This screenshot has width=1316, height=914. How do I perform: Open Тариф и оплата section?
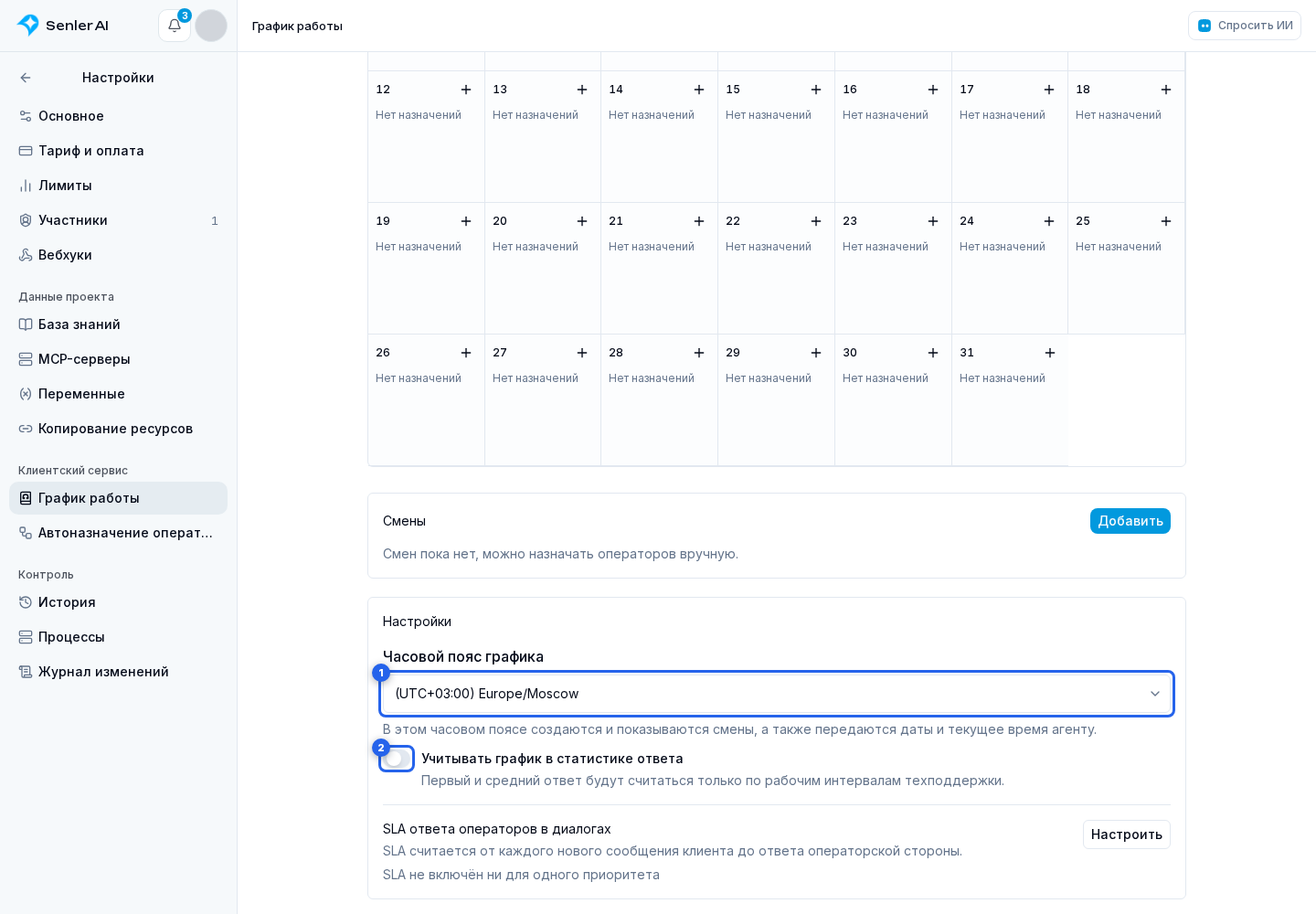(118, 151)
